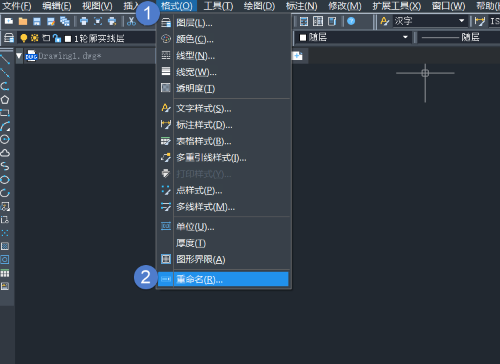Screen dimensions: 500x364
Task: Select the Ellipse arc tool
Action: (5, 193)
